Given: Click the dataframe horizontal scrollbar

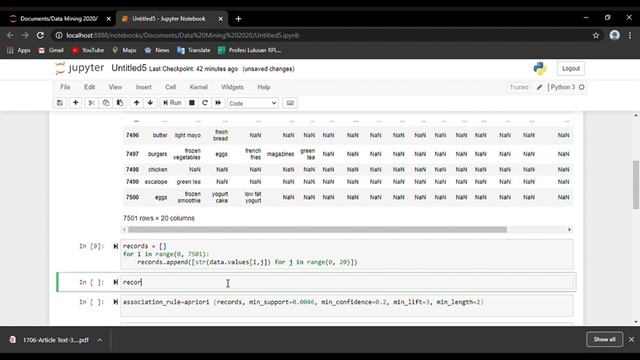Looking at the screenshot, I should point(317,229).
